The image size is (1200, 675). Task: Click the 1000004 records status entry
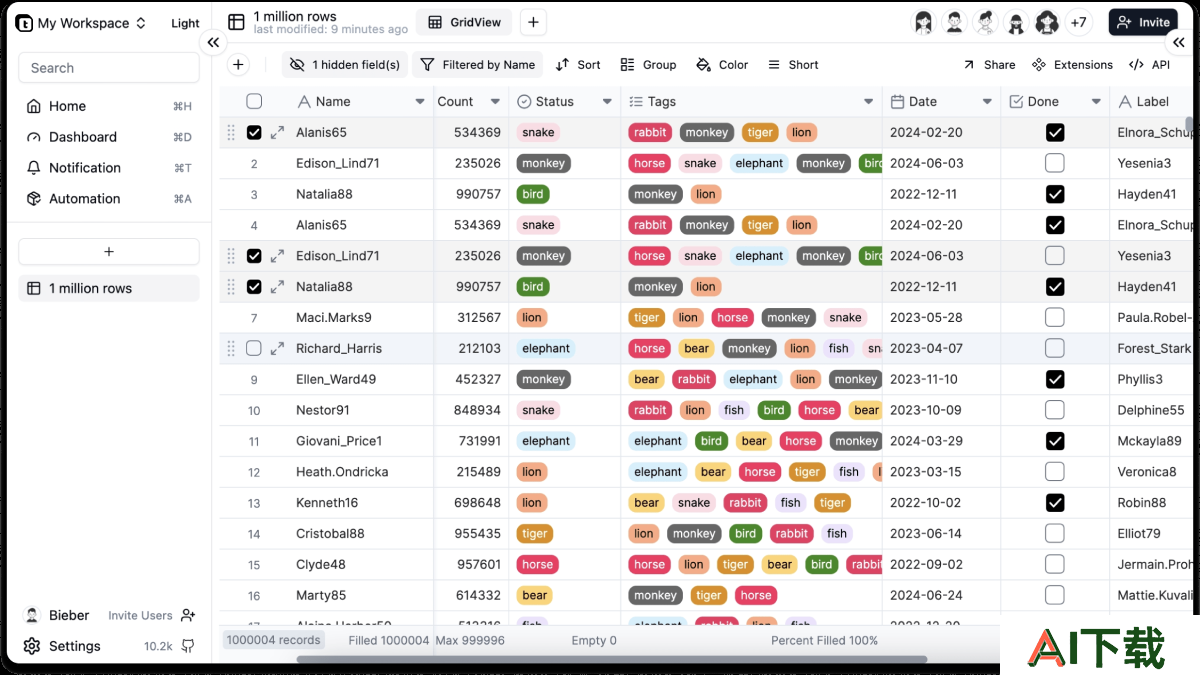273,640
